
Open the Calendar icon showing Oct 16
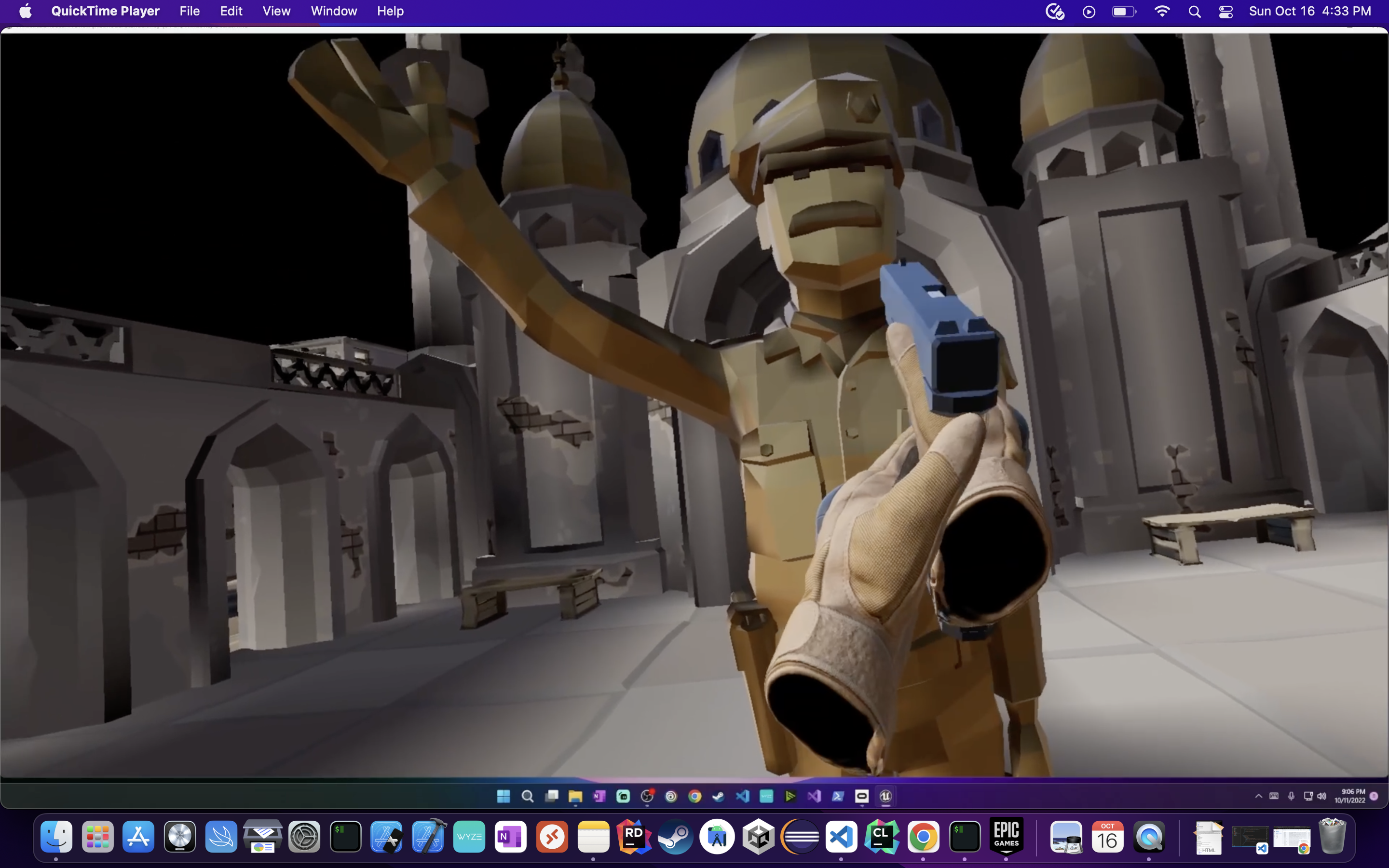1108,836
